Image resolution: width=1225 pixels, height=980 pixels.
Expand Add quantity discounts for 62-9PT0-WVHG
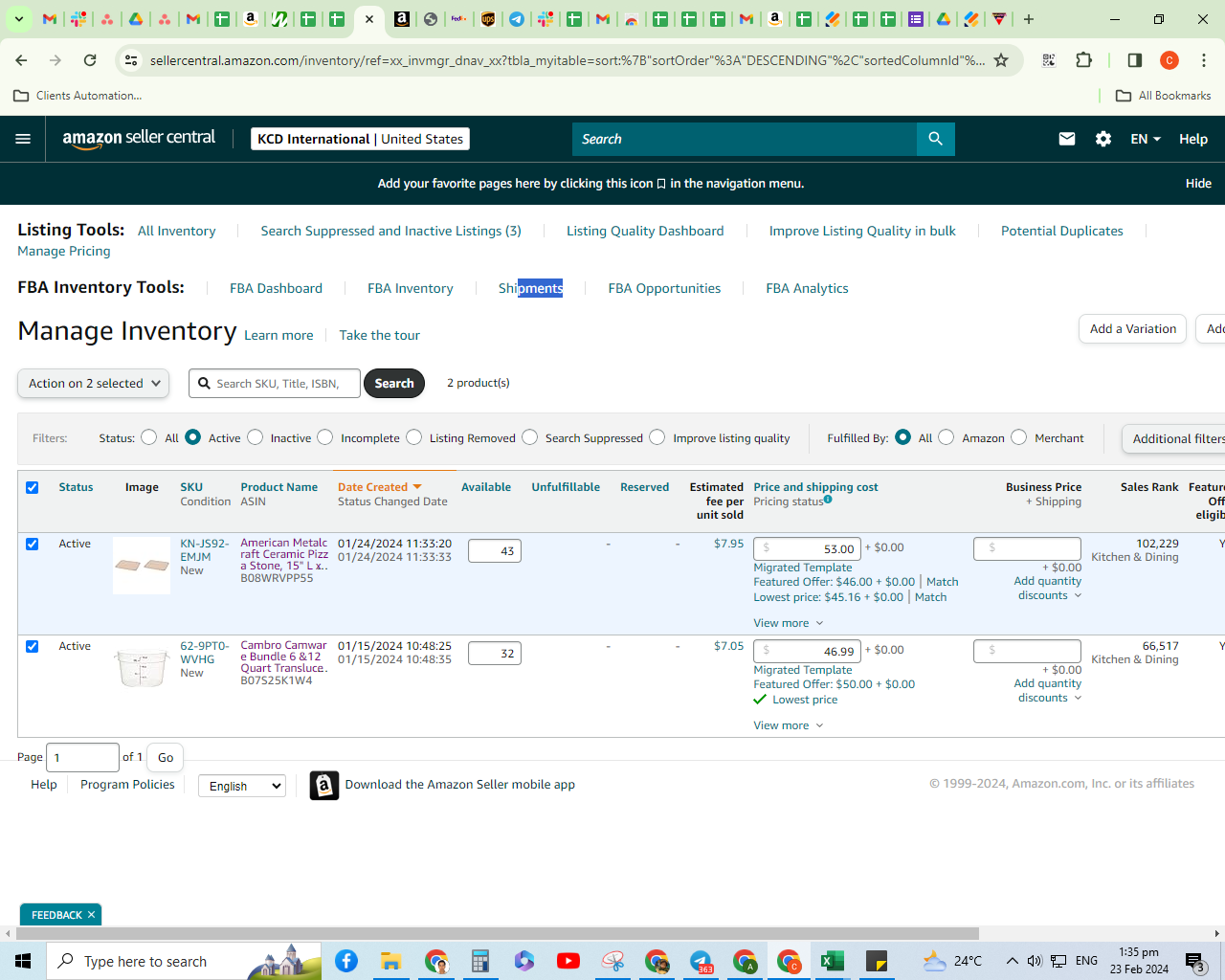[x=1048, y=690]
